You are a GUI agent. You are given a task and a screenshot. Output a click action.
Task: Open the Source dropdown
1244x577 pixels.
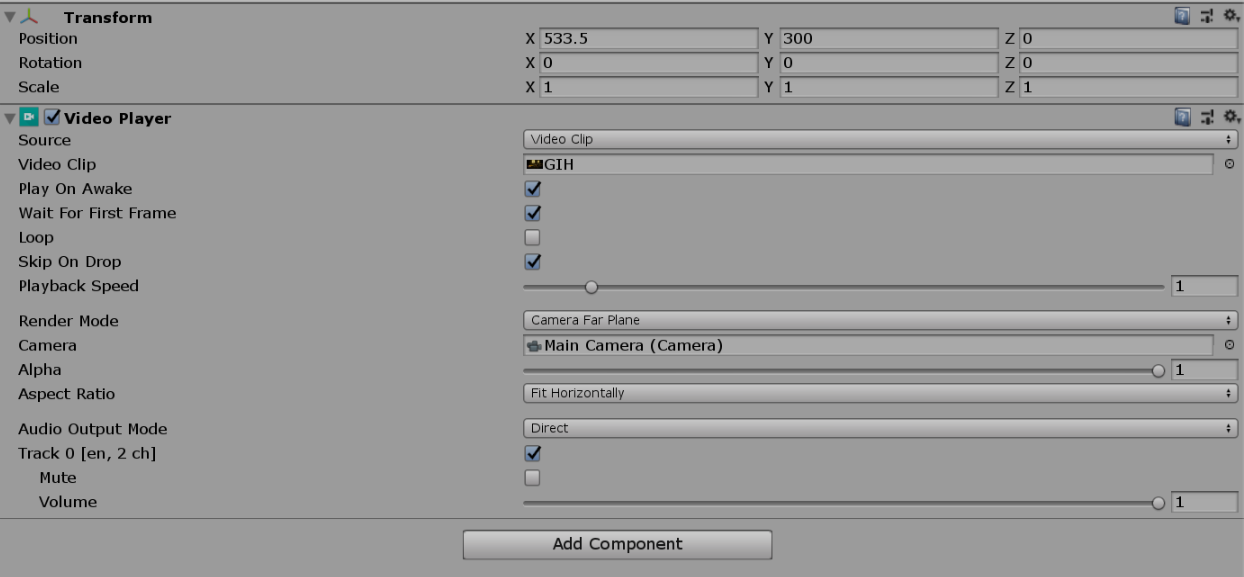point(880,140)
